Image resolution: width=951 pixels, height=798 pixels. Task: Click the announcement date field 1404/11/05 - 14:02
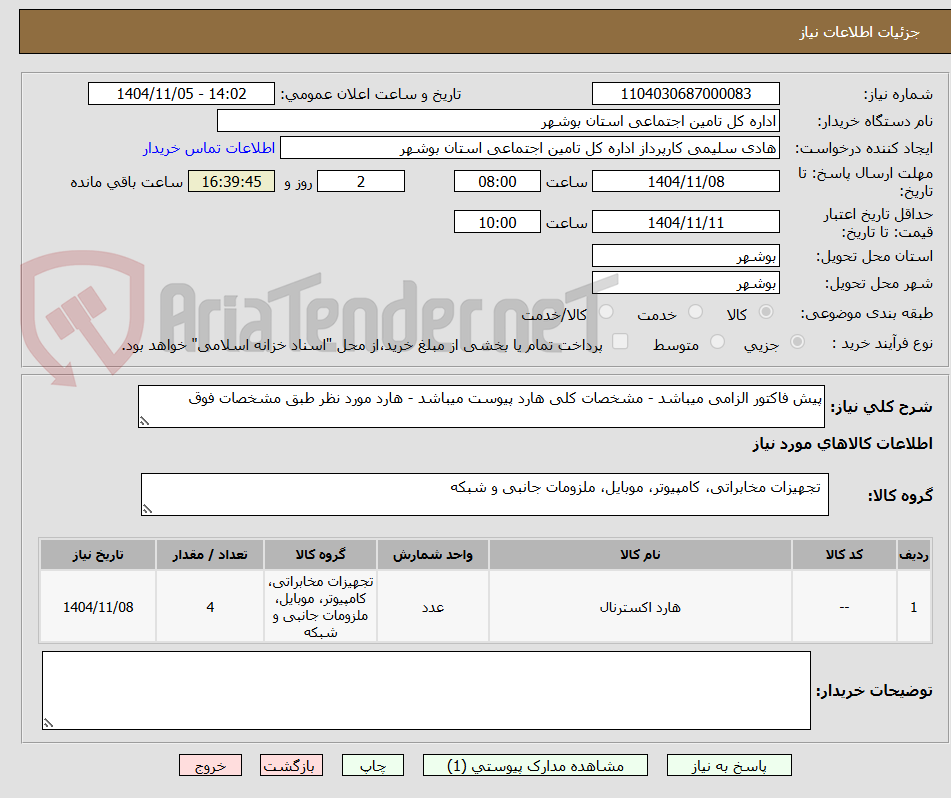[181, 94]
